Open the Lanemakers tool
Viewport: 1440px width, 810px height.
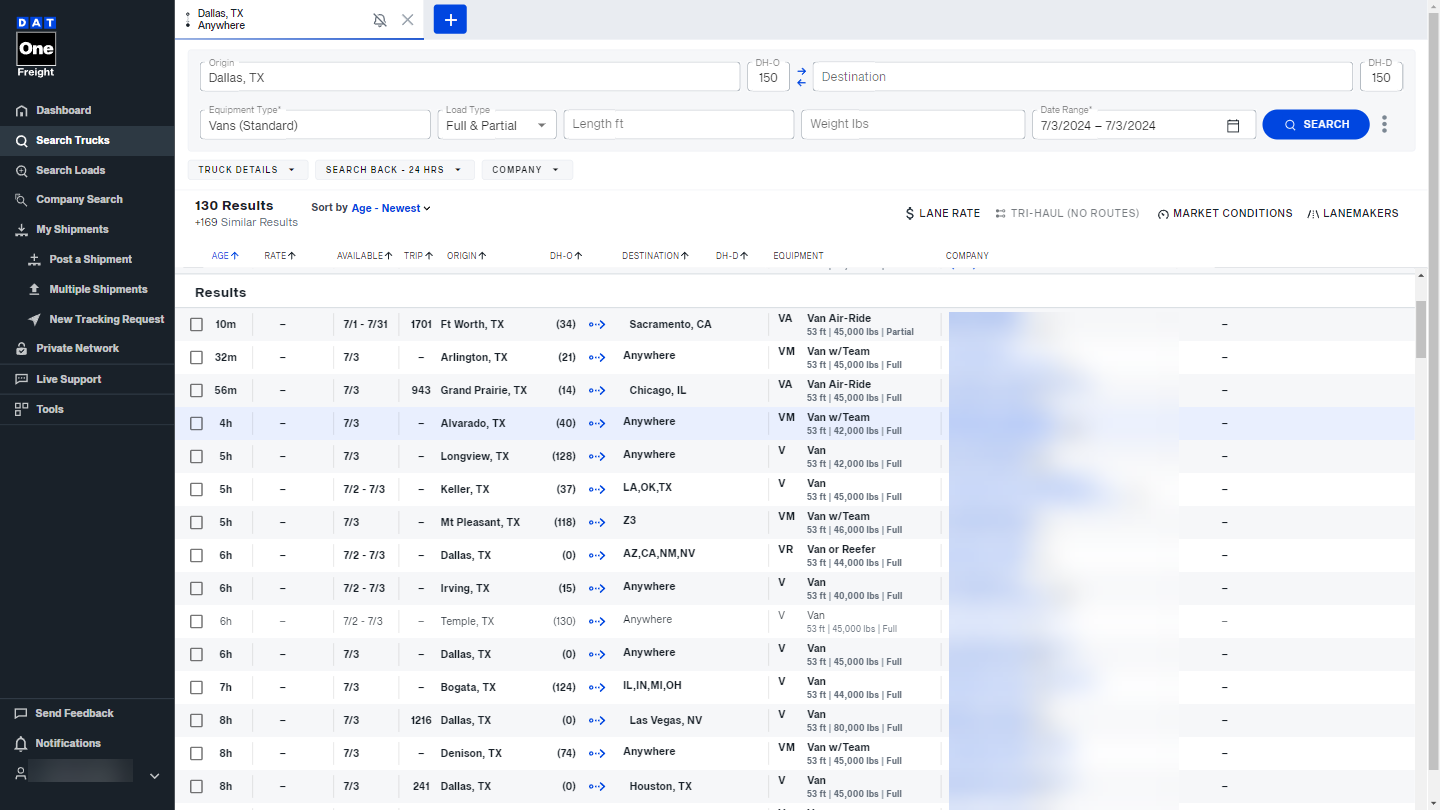coord(1352,213)
